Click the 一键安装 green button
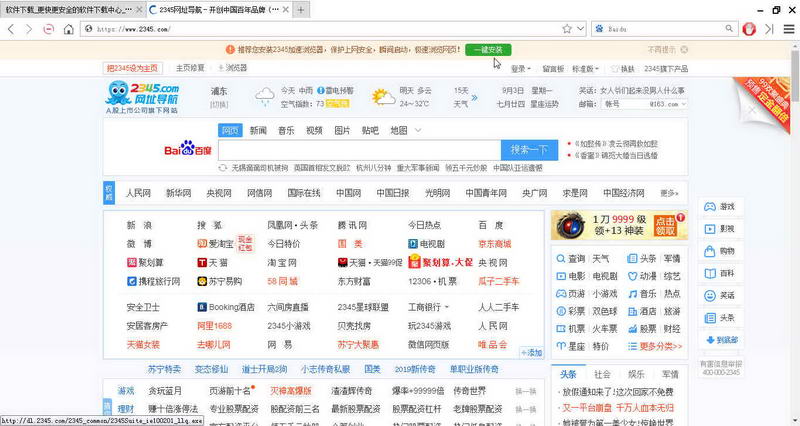The width and height of the screenshot is (800, 426). 488,49
